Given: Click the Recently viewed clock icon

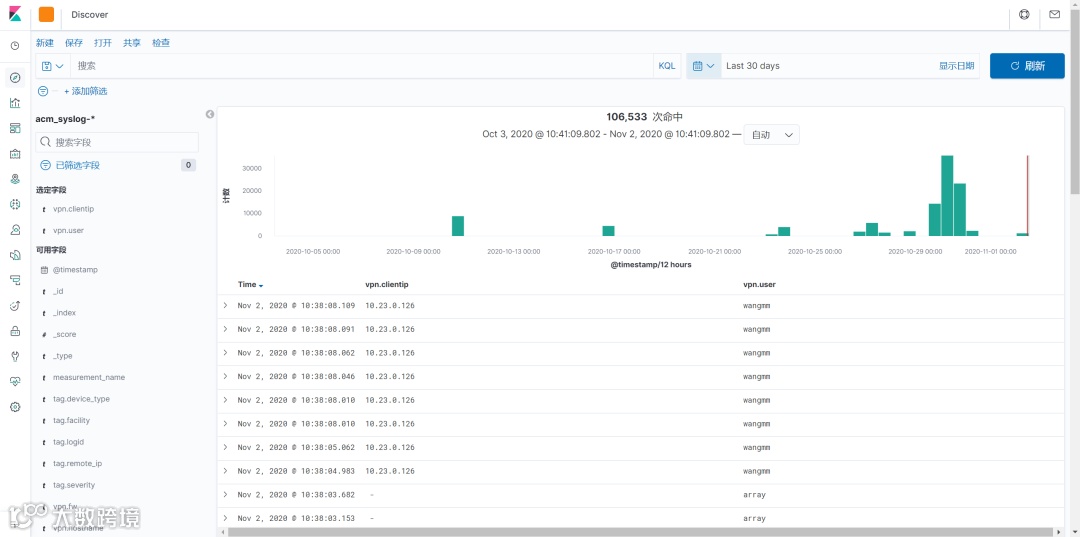Looking at the screenshot, I should point(15,45).
